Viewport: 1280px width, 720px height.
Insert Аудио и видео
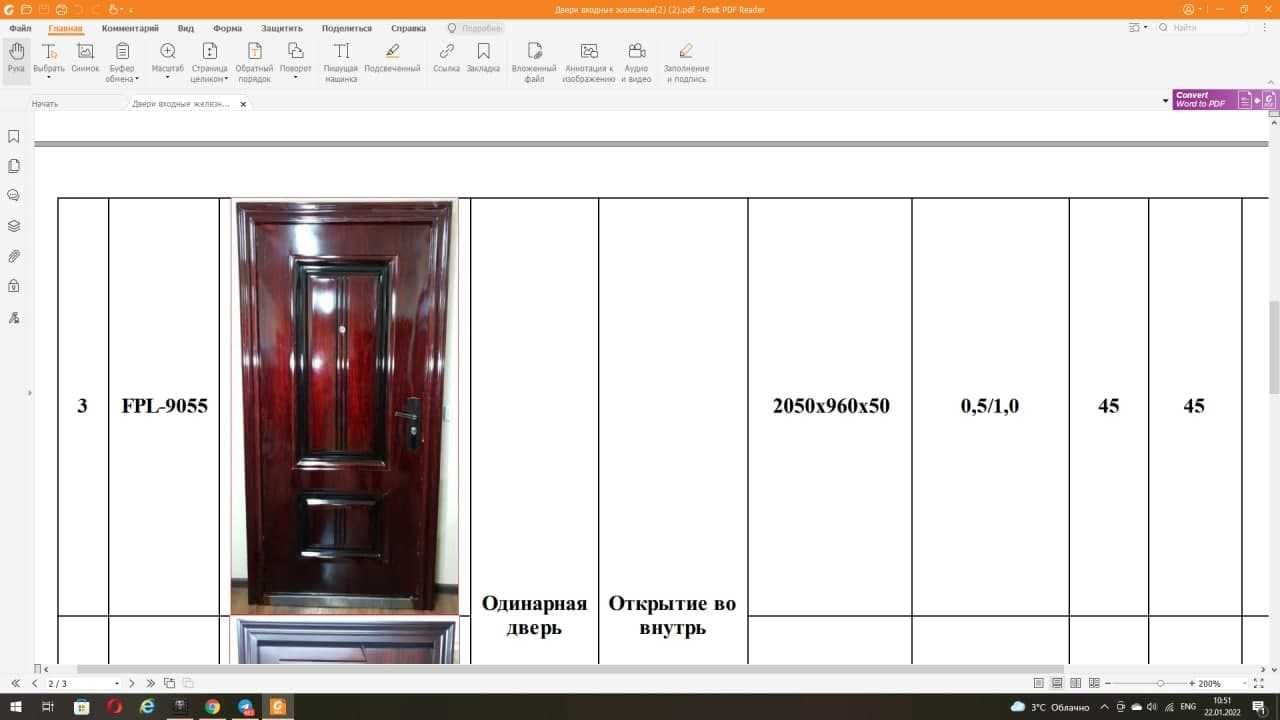[636, 62]
